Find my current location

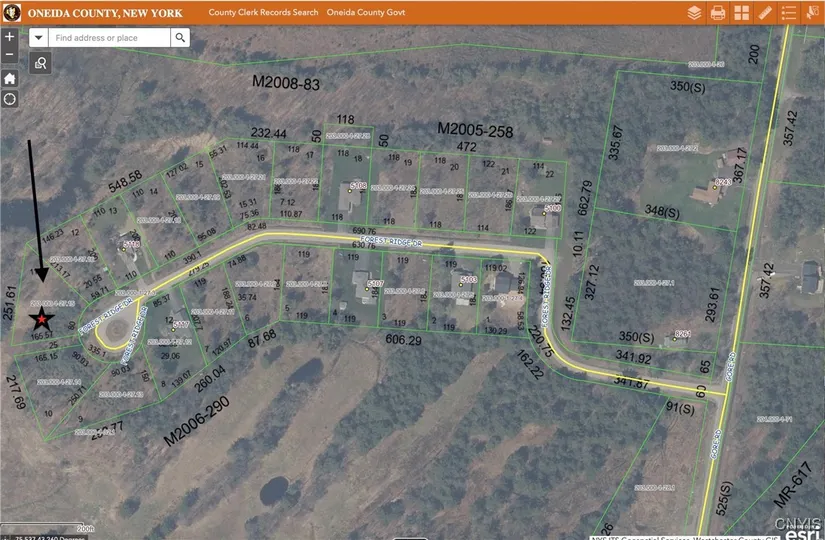click(x=10, y=99)
